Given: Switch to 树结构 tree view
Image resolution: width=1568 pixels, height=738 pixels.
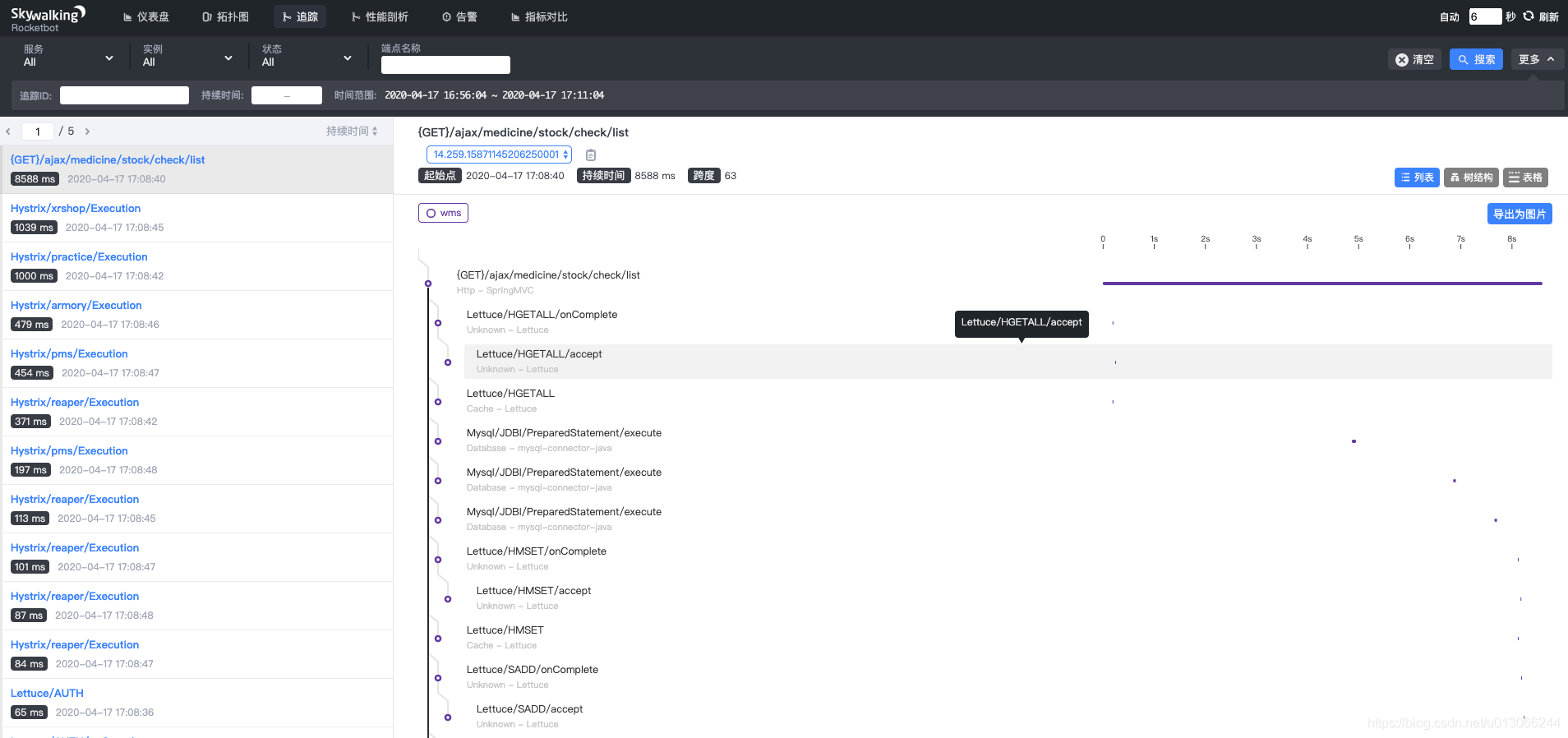Looking at the screenshot, I should click(x=1471, y=178).
